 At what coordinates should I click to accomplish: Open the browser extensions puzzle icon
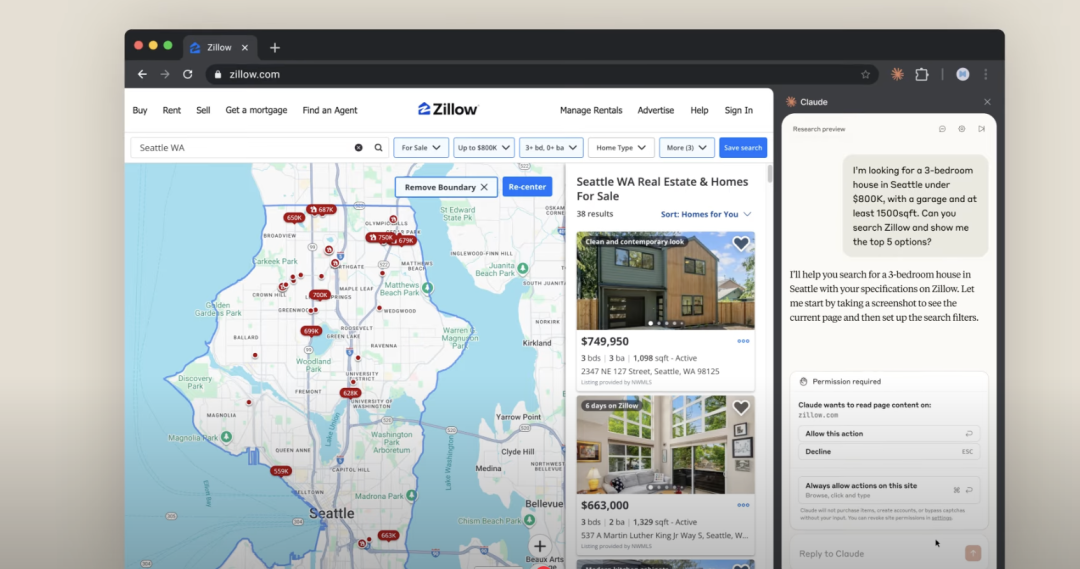click(x=922, y=74)
